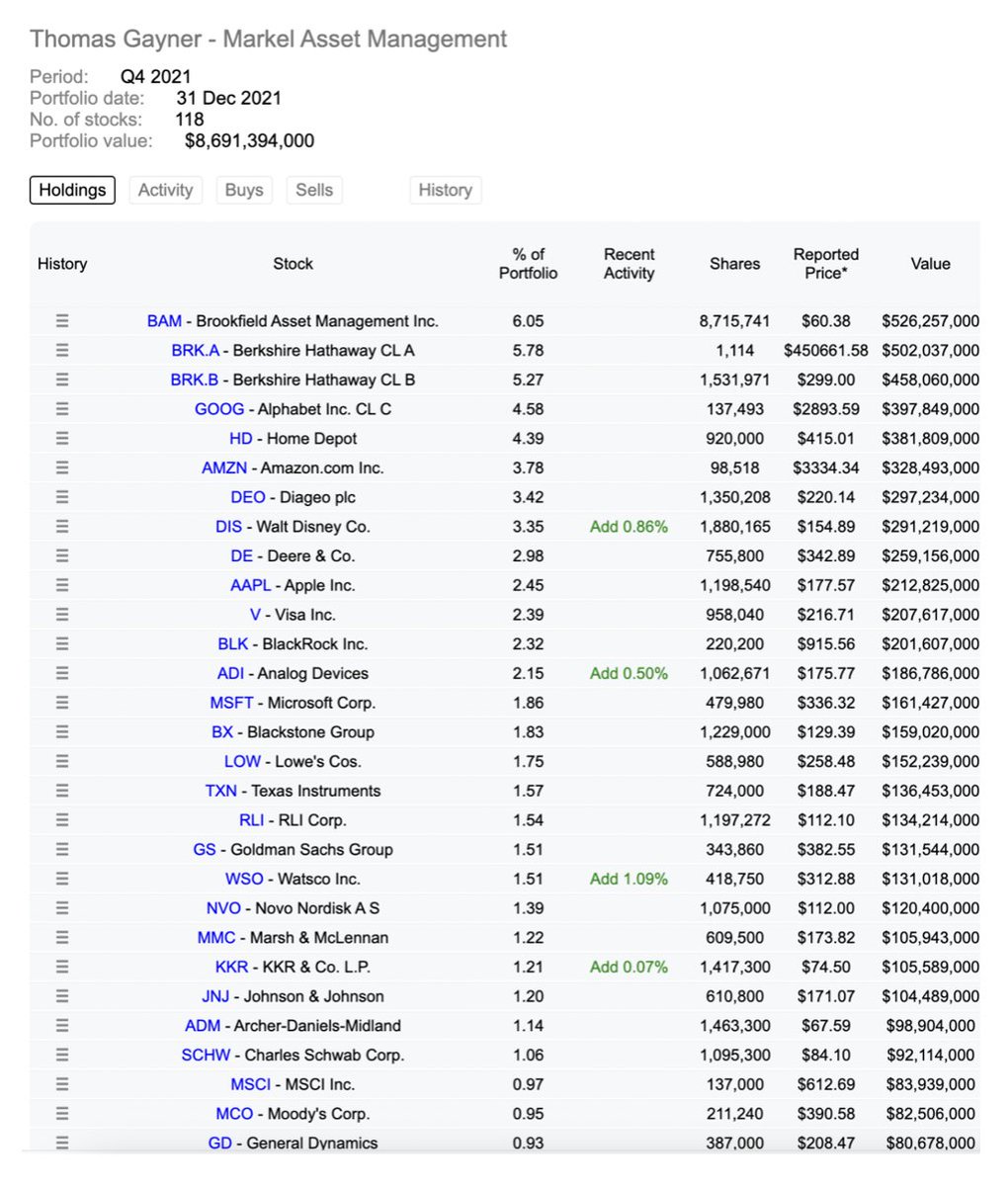Open history icon for NVO row

(x=62, y=907)
